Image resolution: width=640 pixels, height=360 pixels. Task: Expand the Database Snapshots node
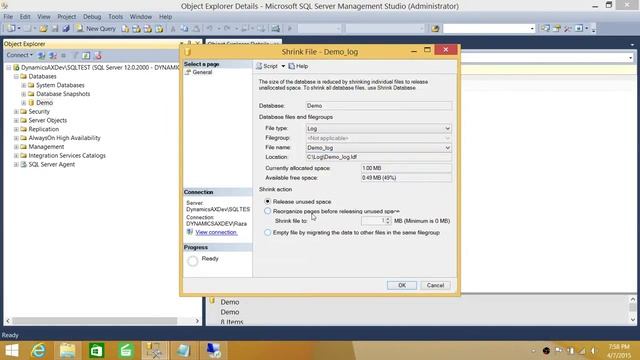pyautogui.click(x=24, y=94)
